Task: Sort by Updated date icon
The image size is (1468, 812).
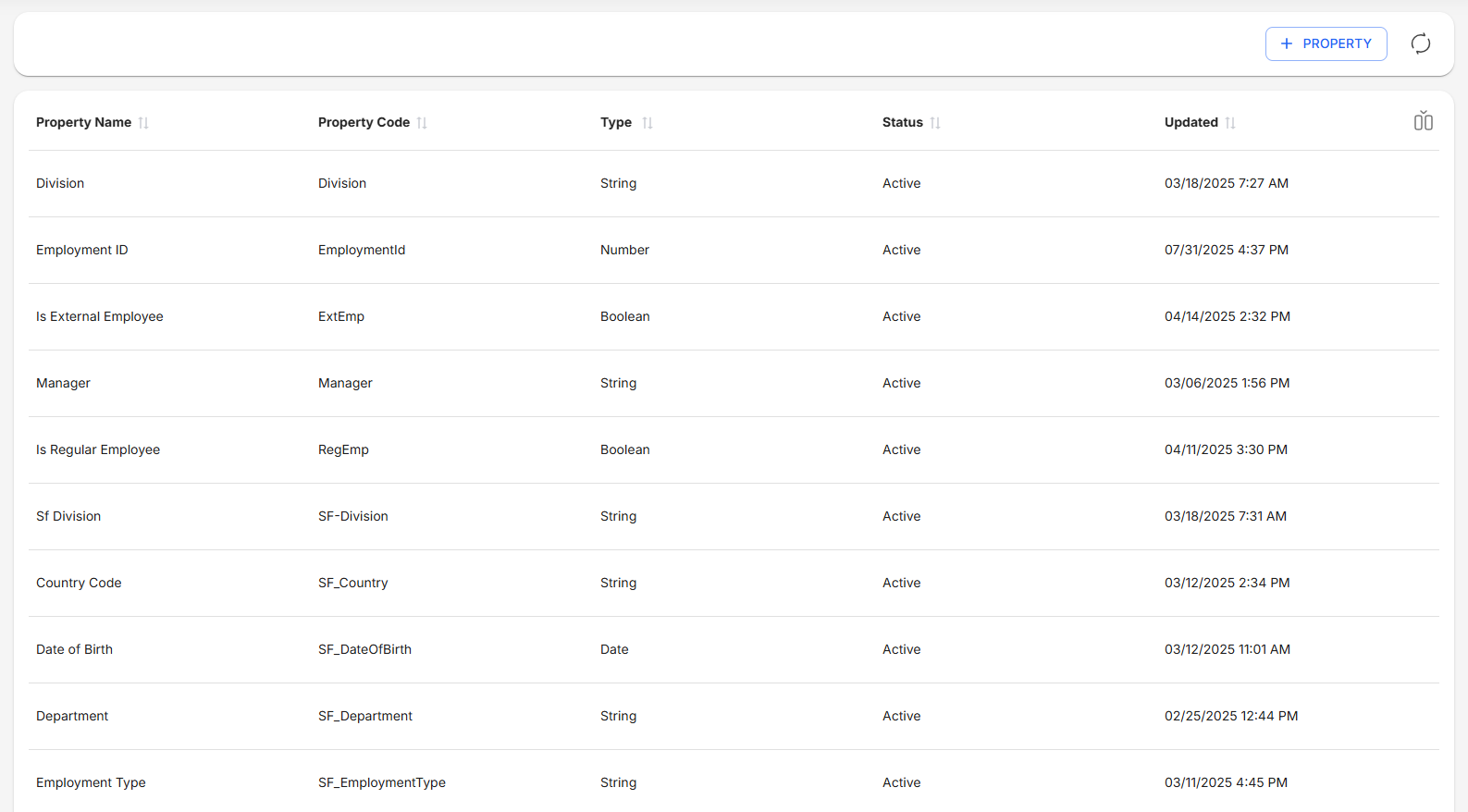Action: coord(1230,123)
